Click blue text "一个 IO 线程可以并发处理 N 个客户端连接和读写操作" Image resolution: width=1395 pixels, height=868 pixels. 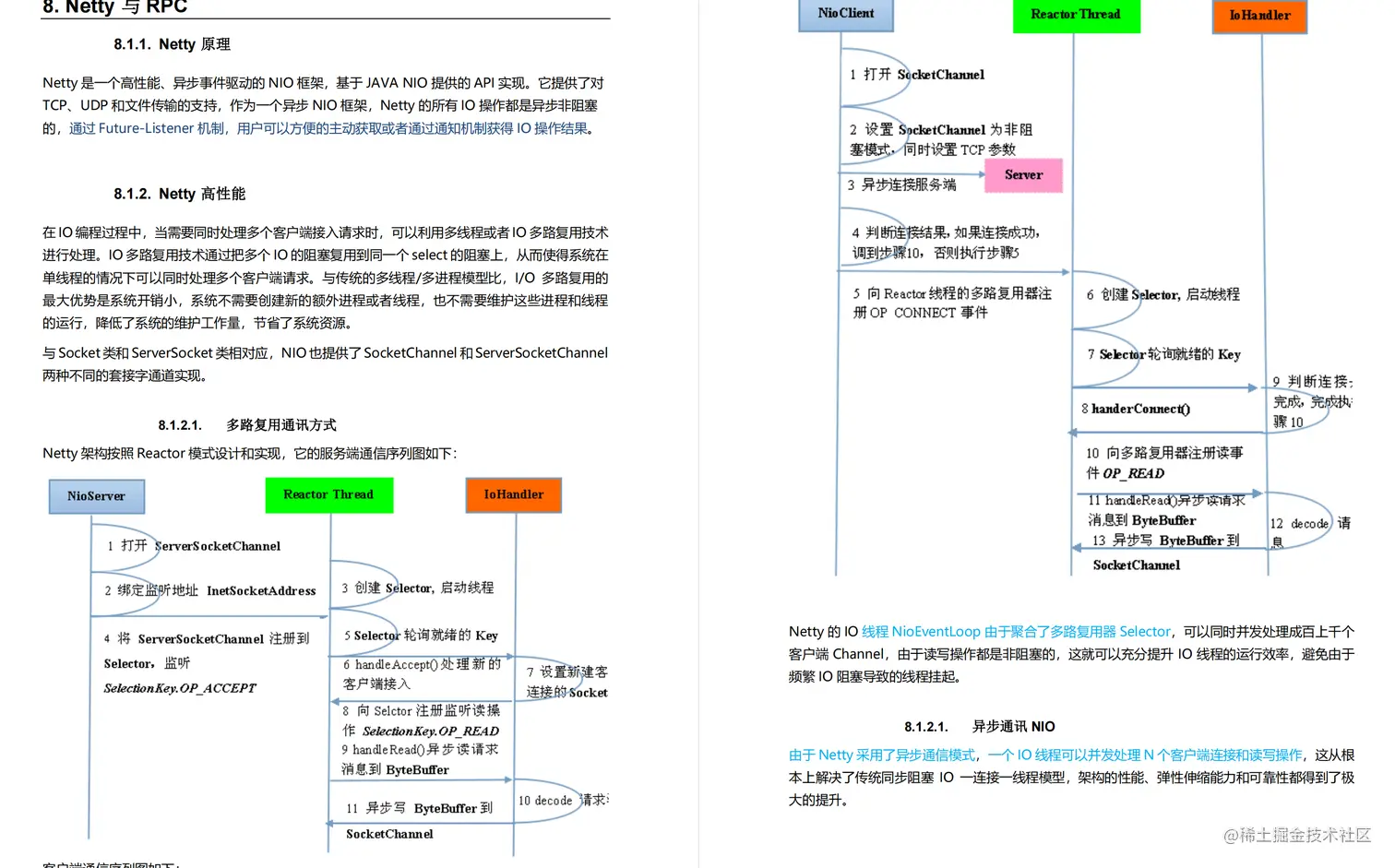tap(1146, 755)
